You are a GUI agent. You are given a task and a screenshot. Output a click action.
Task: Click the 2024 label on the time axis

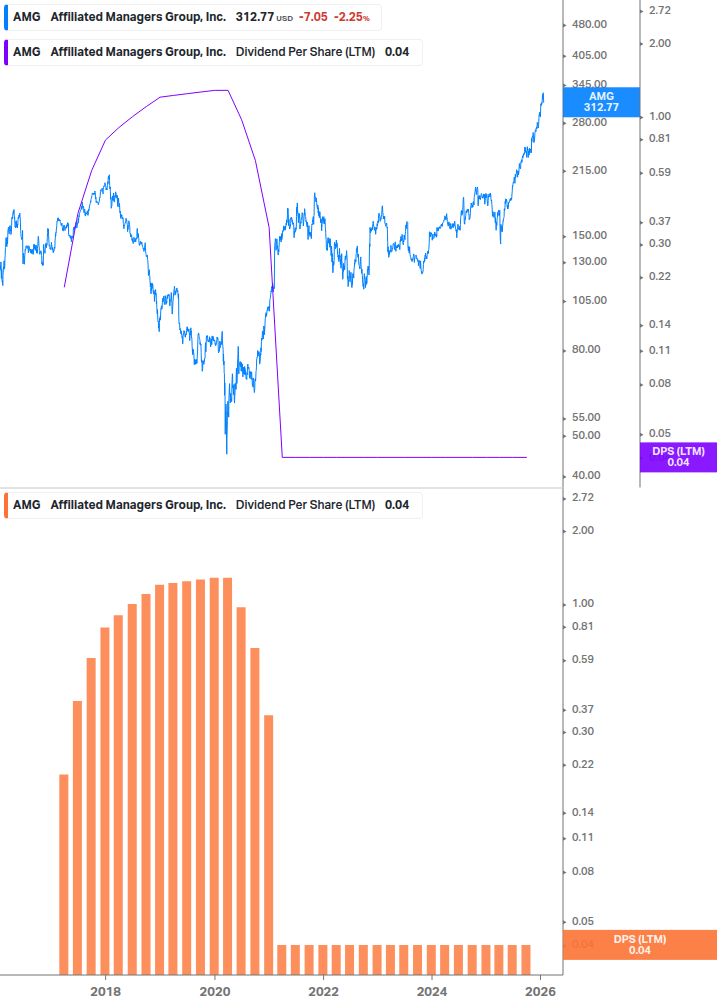click(432, 992)
